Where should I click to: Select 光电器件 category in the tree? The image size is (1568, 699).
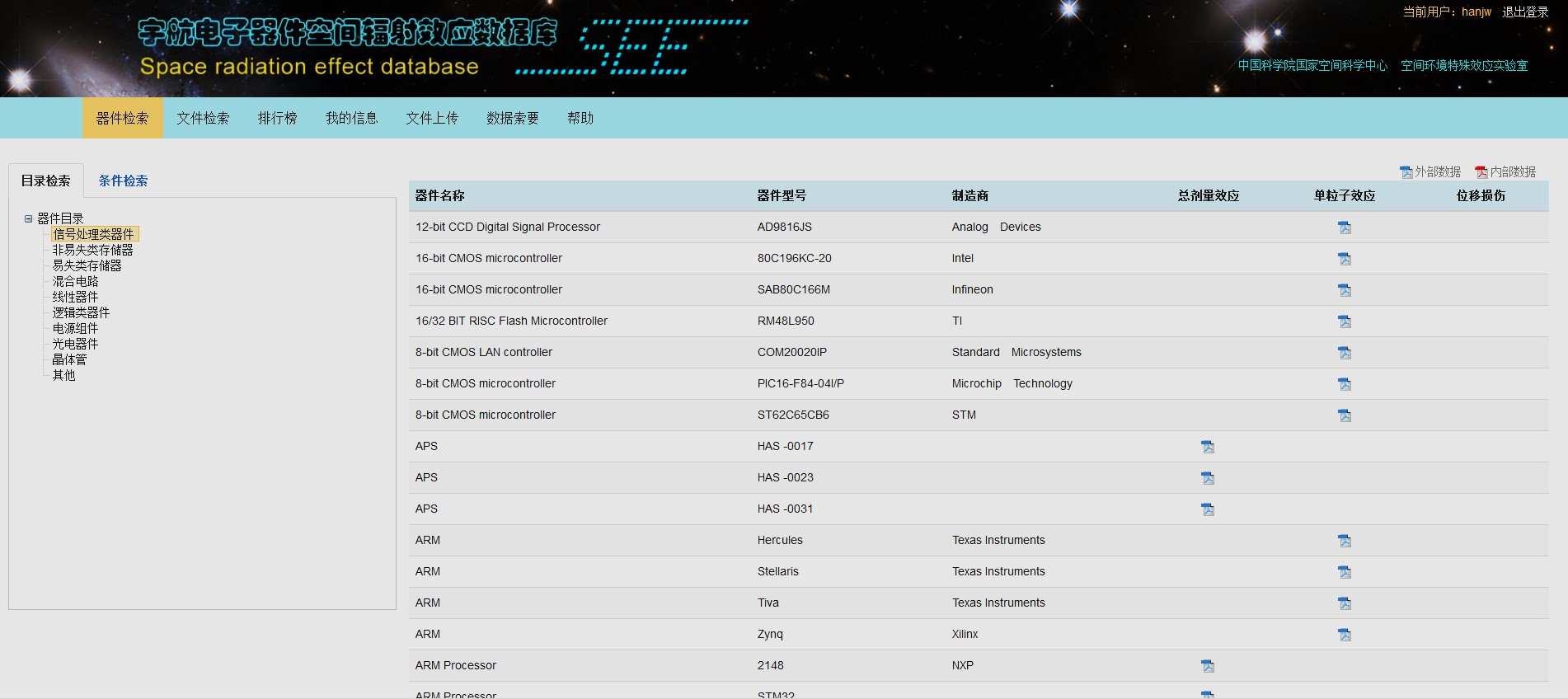pyautogui.click(x=75, y=344)
